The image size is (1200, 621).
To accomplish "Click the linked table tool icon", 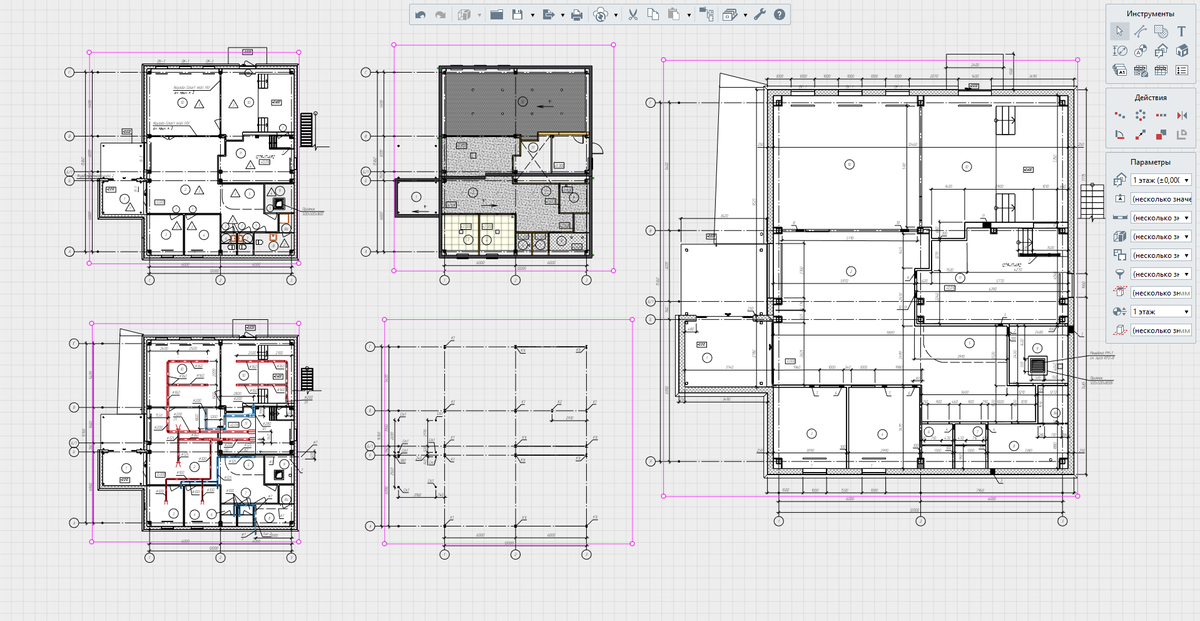I will (x=1140, y=70).
